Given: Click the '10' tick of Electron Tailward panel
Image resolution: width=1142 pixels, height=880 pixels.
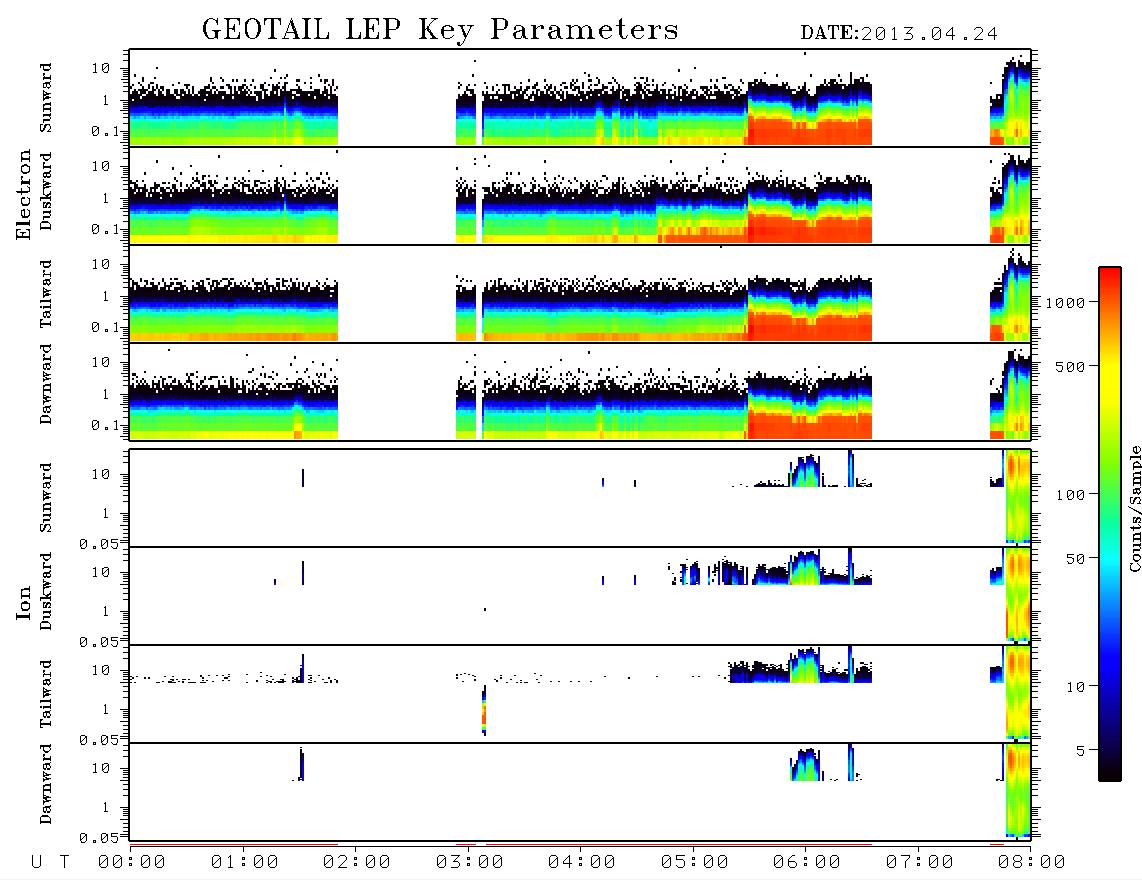Looking at the screenshot, I should pos(101,264).
